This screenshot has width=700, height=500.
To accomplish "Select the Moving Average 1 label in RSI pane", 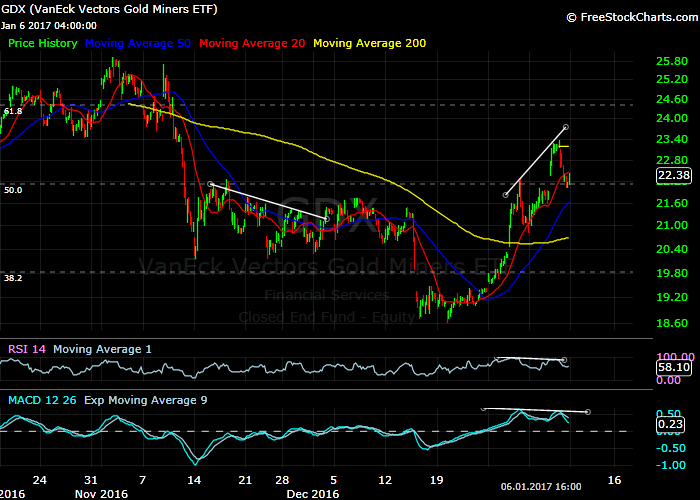I will coord(102,349).
